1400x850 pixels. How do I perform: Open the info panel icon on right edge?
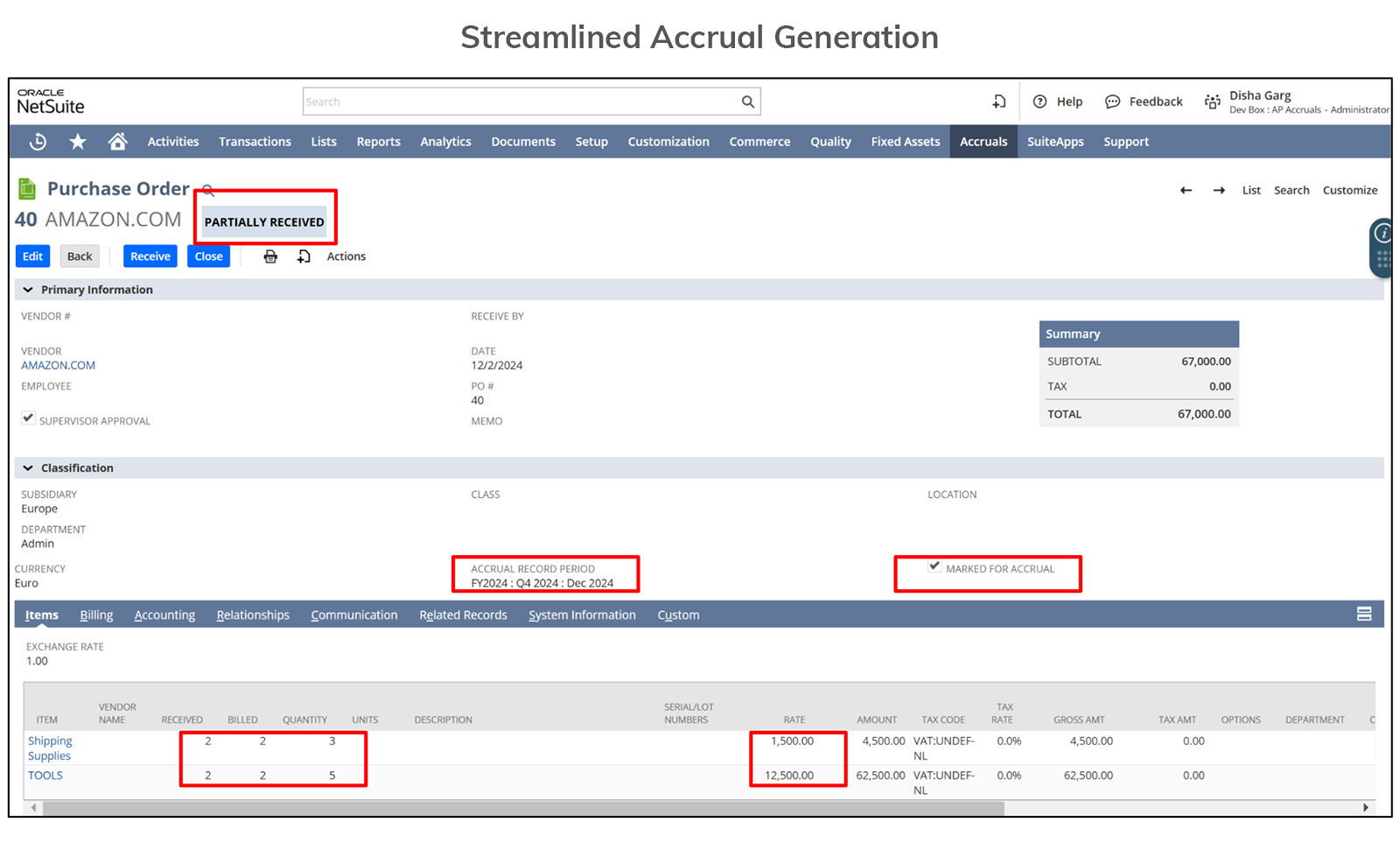pos(1382,233)
